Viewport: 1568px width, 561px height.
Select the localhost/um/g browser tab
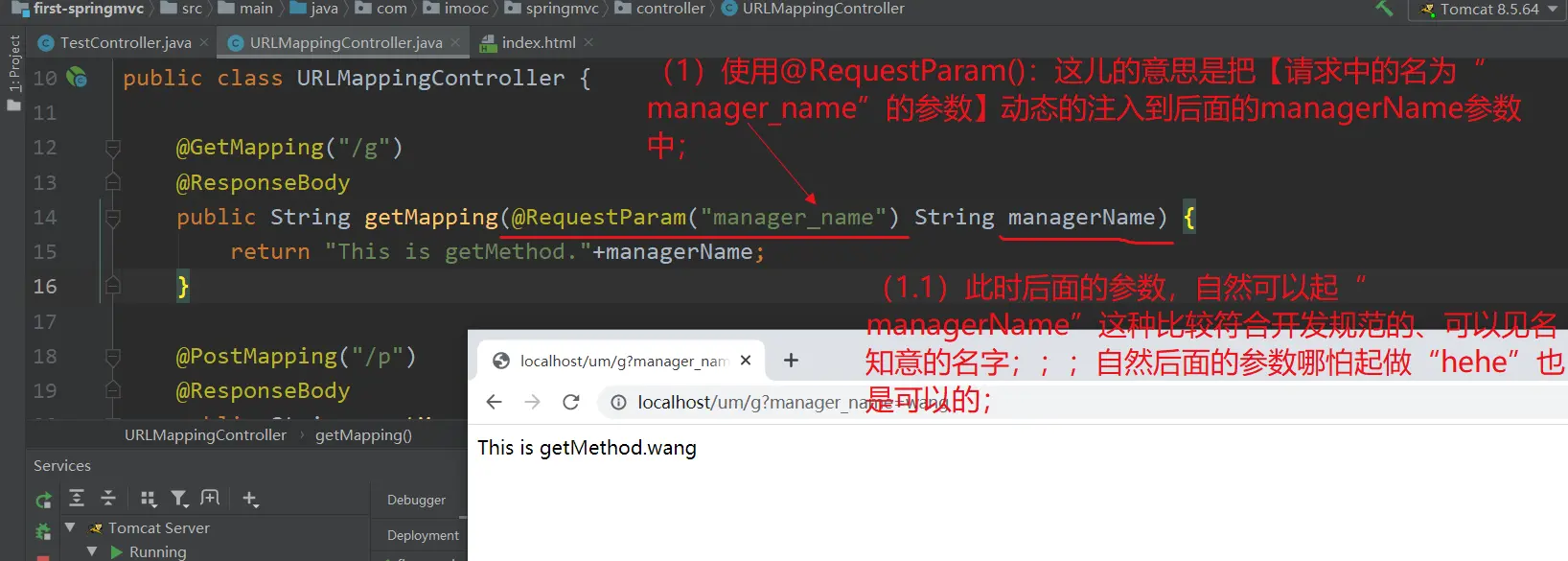click(x=619, y=361)
